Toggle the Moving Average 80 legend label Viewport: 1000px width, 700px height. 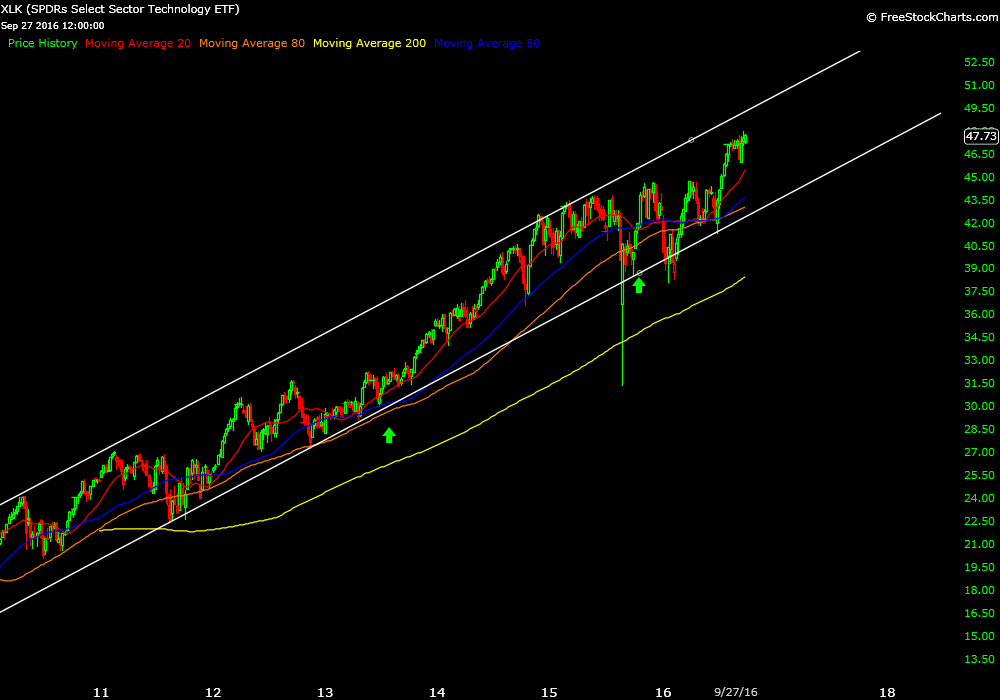[252, 44]
